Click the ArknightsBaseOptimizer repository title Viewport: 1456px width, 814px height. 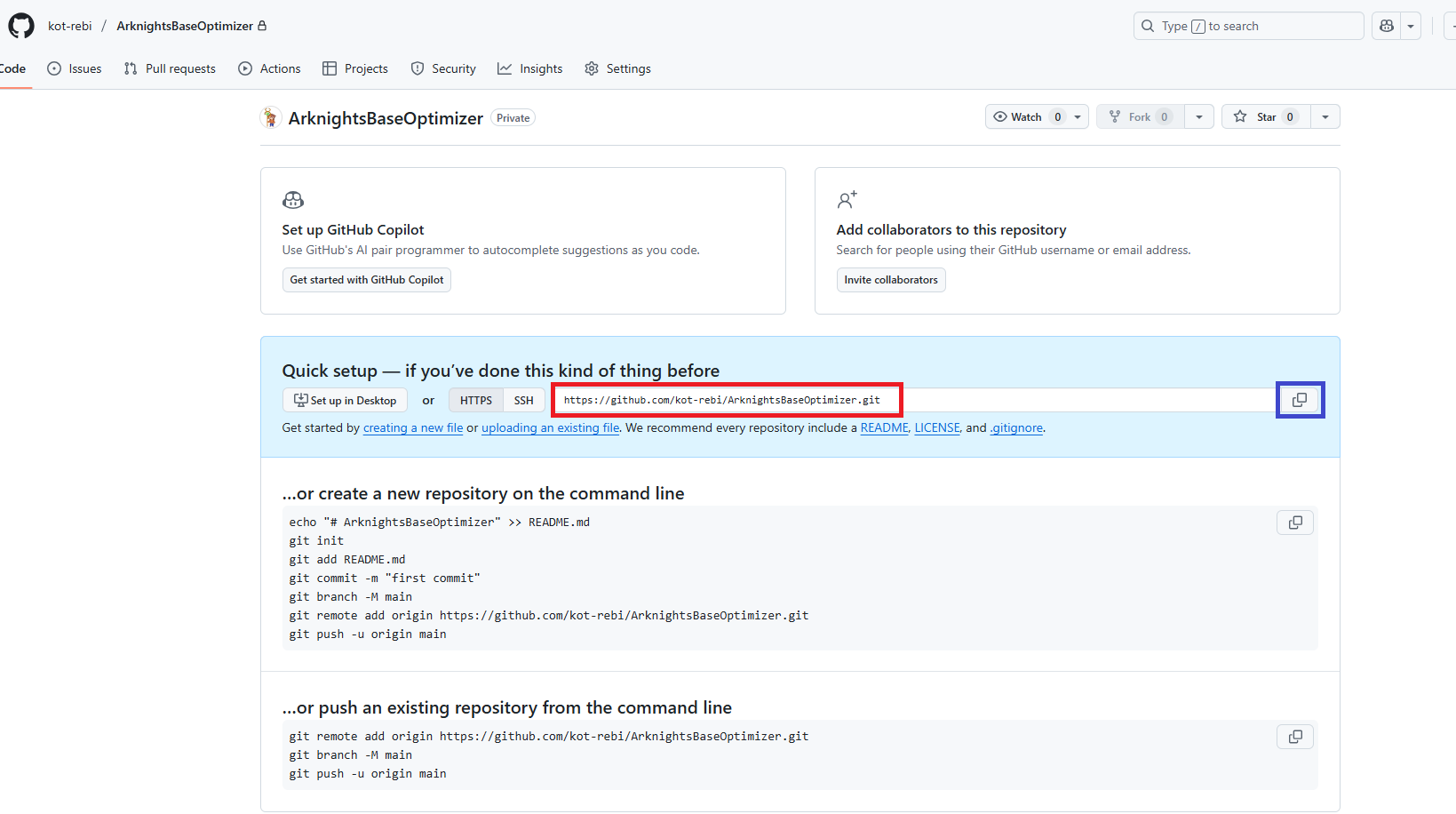(x=386, y=118)
